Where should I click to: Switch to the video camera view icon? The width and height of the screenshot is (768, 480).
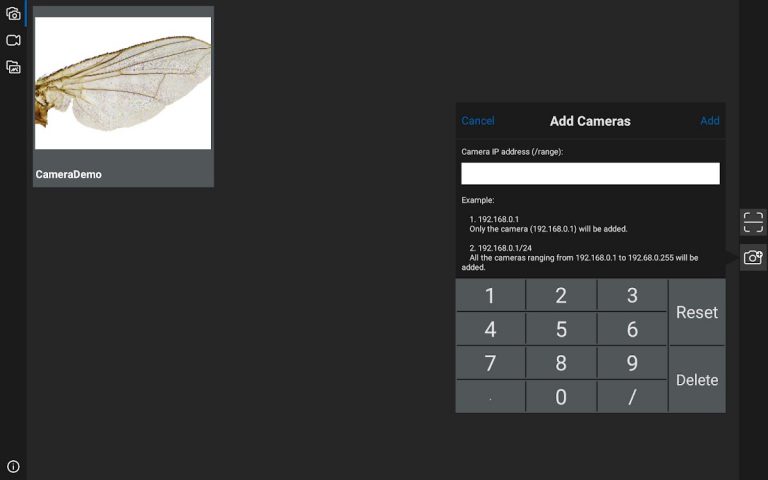(13, 41)
